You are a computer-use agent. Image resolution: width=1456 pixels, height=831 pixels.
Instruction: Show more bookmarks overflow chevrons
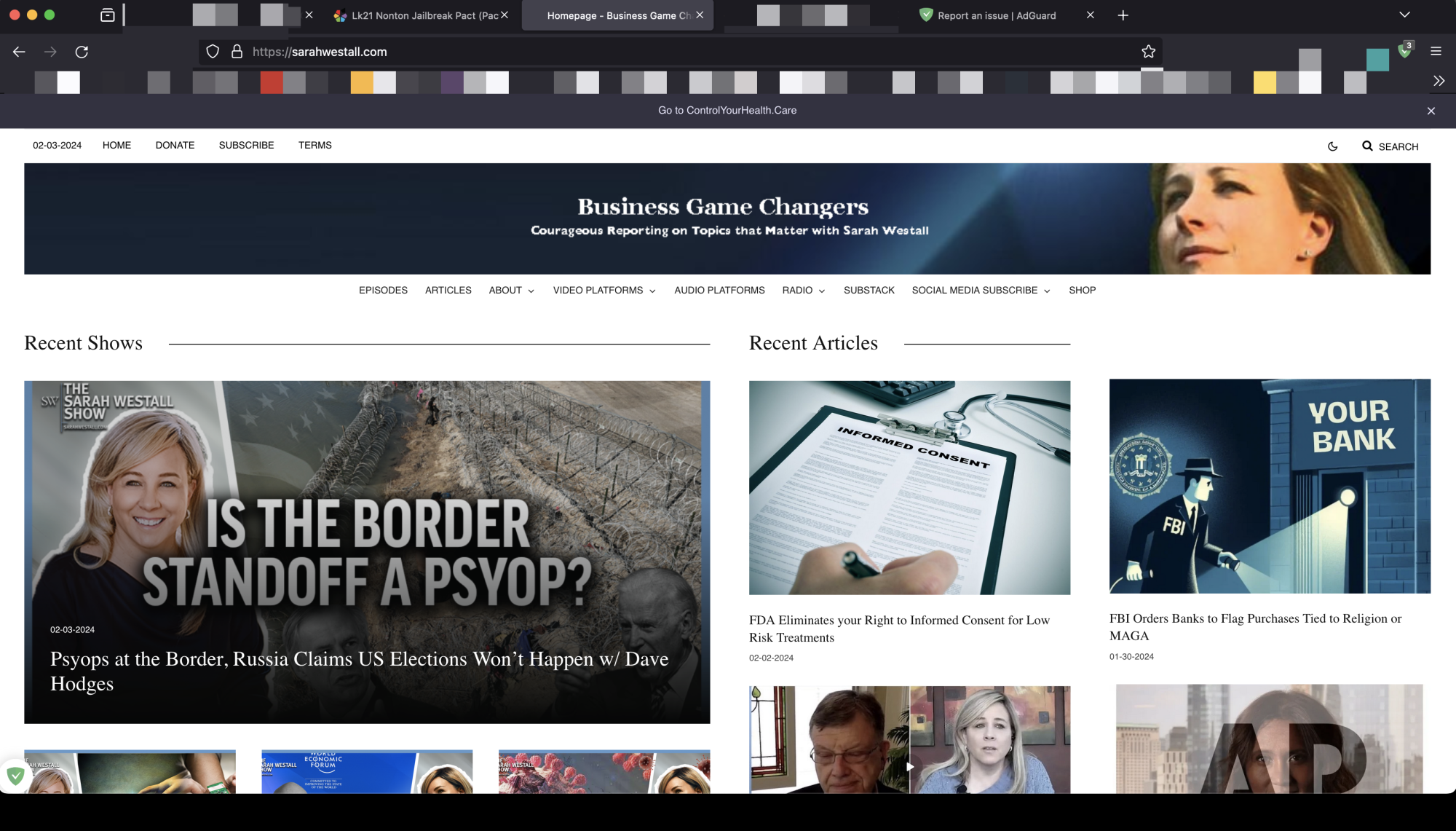click(1439, 81)
